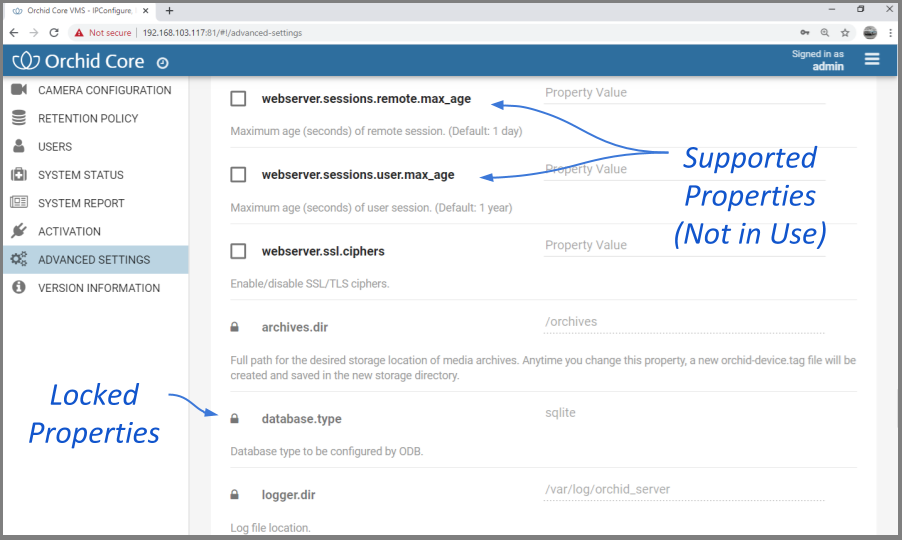Click the browser zoom magnifier icon

[825, 32]
